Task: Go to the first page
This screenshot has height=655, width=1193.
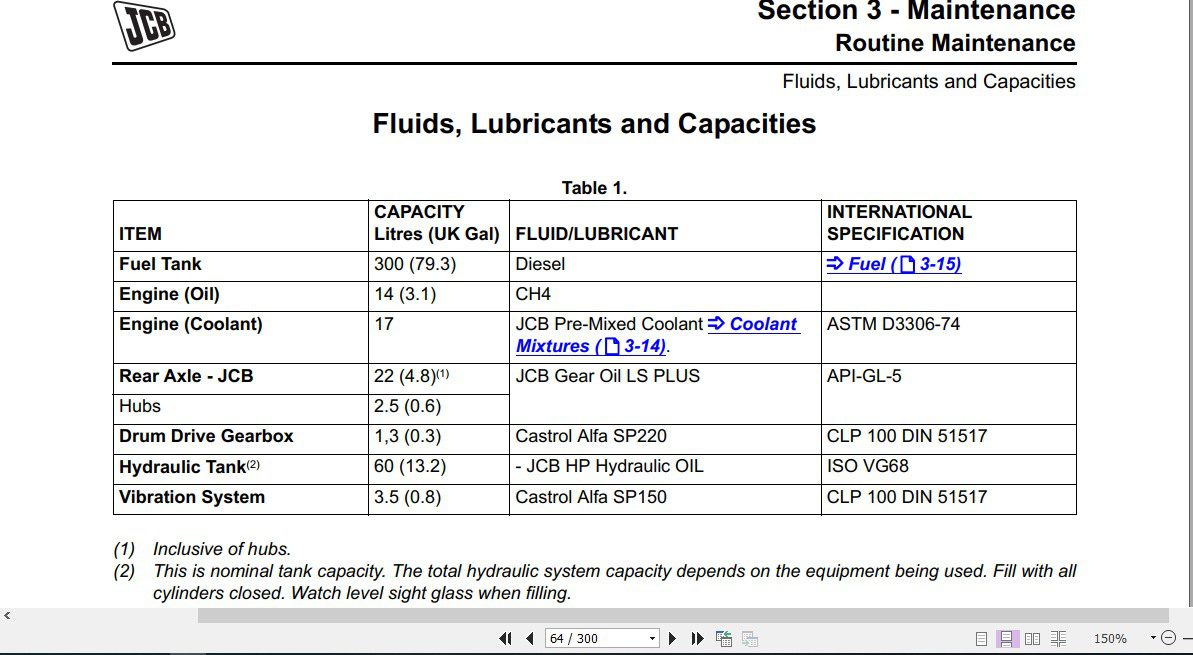Action: 504,639
